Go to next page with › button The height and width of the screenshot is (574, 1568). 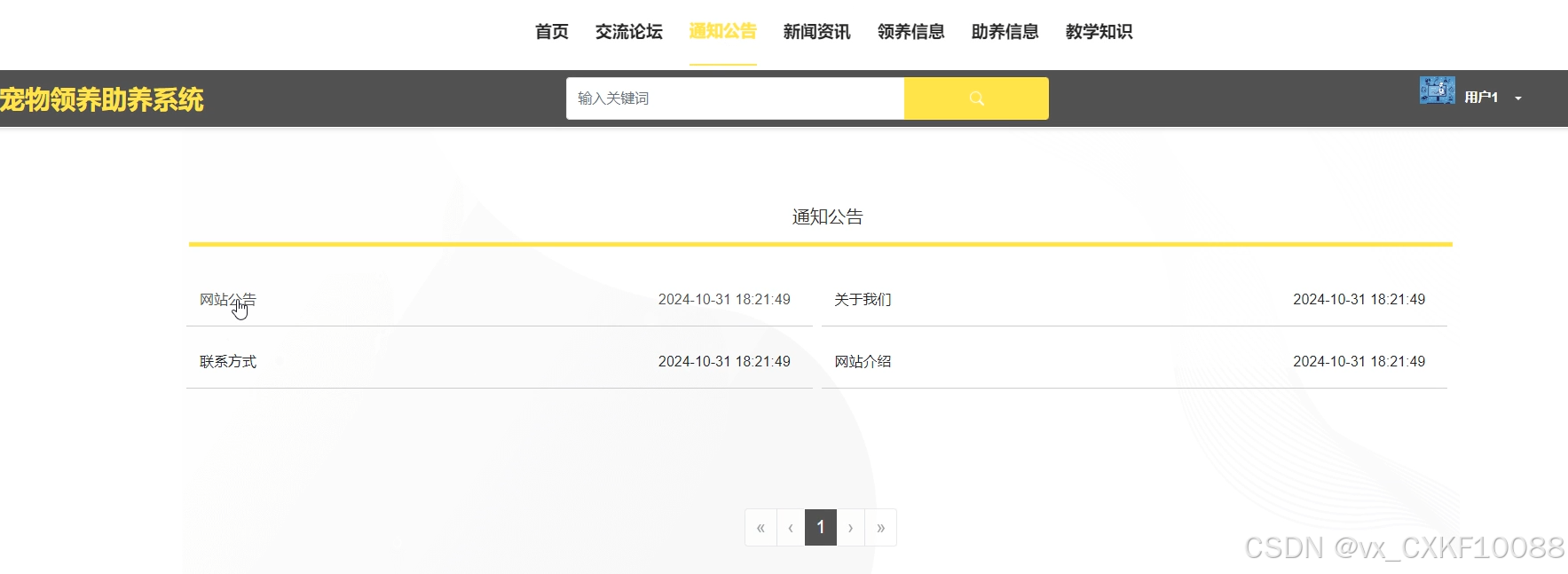point(851,528)
